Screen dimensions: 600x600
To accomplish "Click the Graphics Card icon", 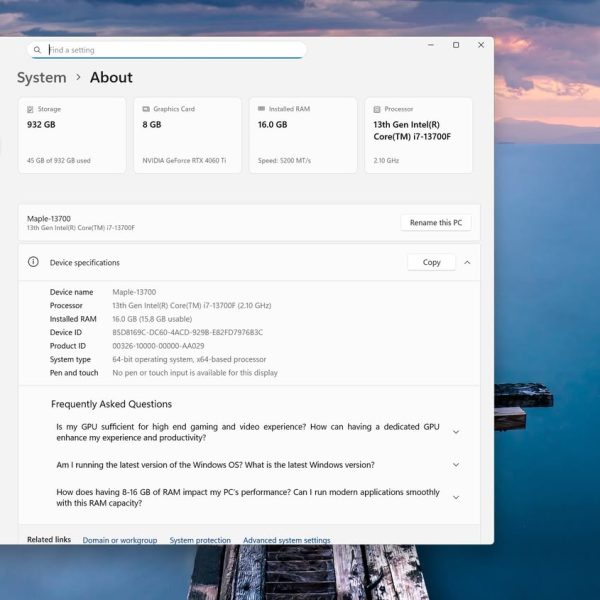I will pos(146,109).
